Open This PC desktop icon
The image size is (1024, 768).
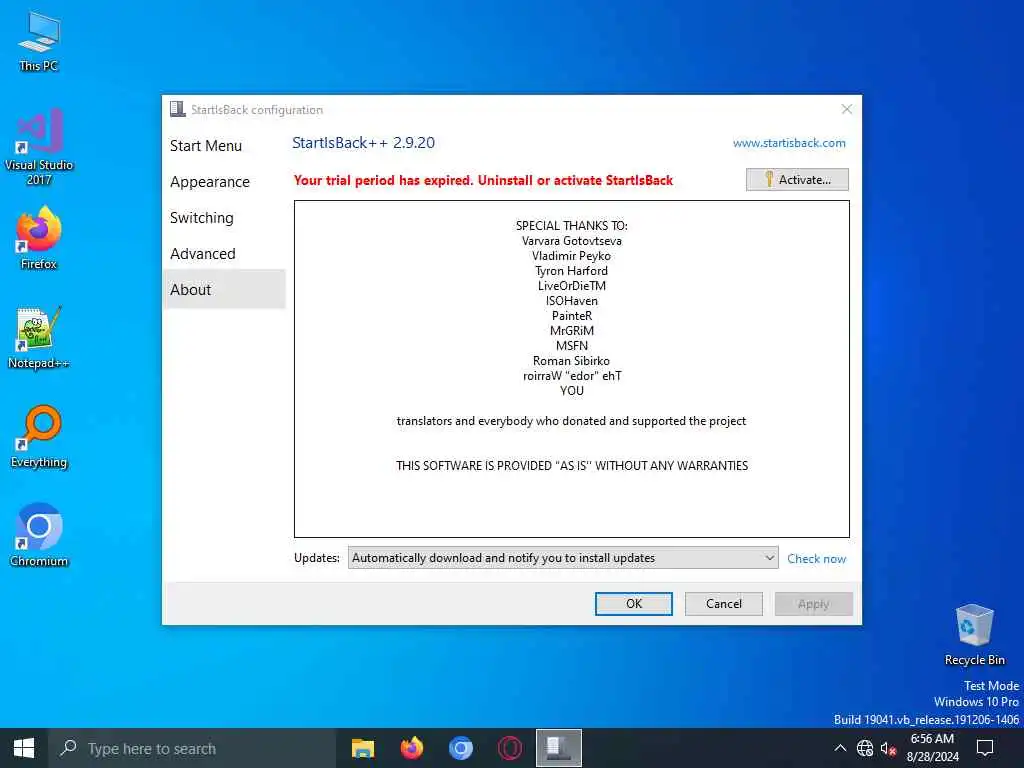coord(39,40)
